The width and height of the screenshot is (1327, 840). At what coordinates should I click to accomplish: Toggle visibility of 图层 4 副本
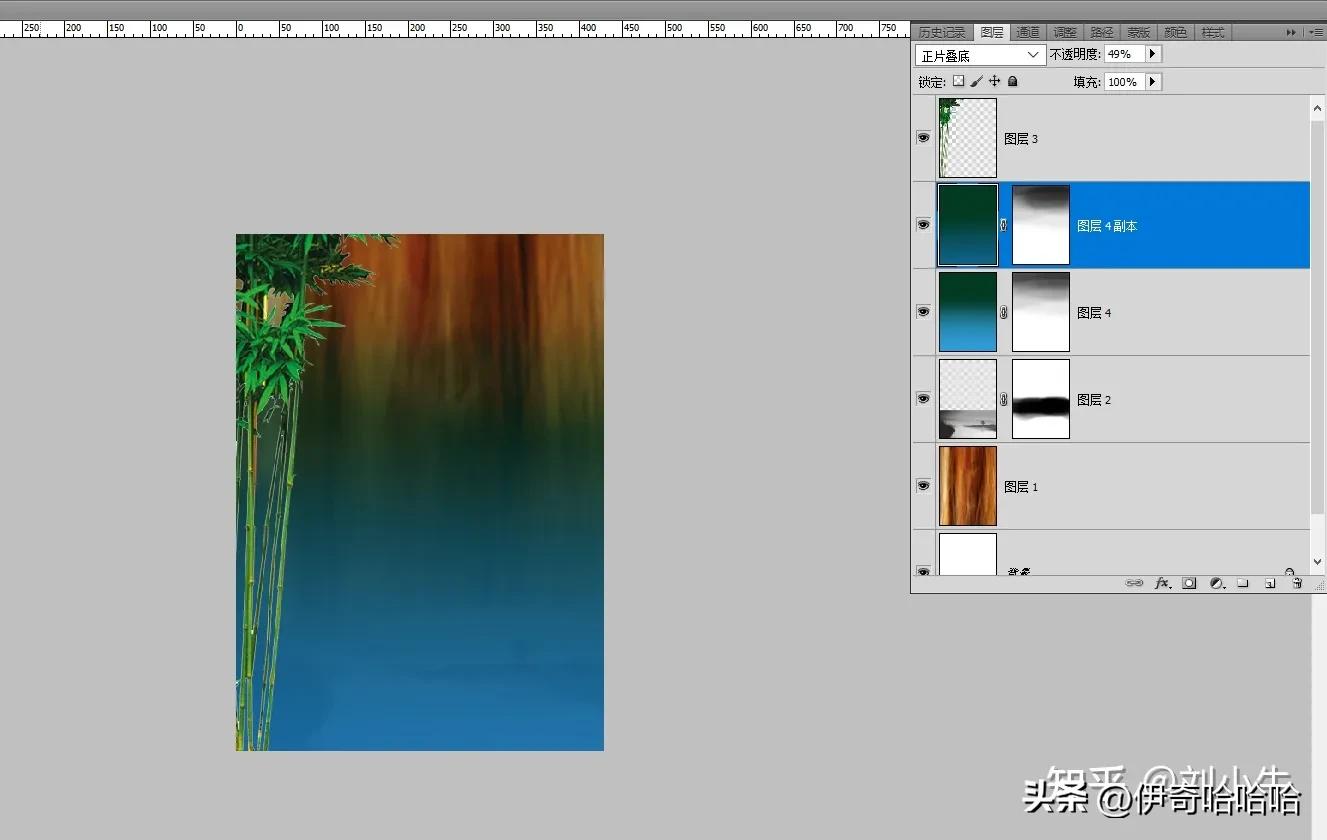[x=923, y=225]
